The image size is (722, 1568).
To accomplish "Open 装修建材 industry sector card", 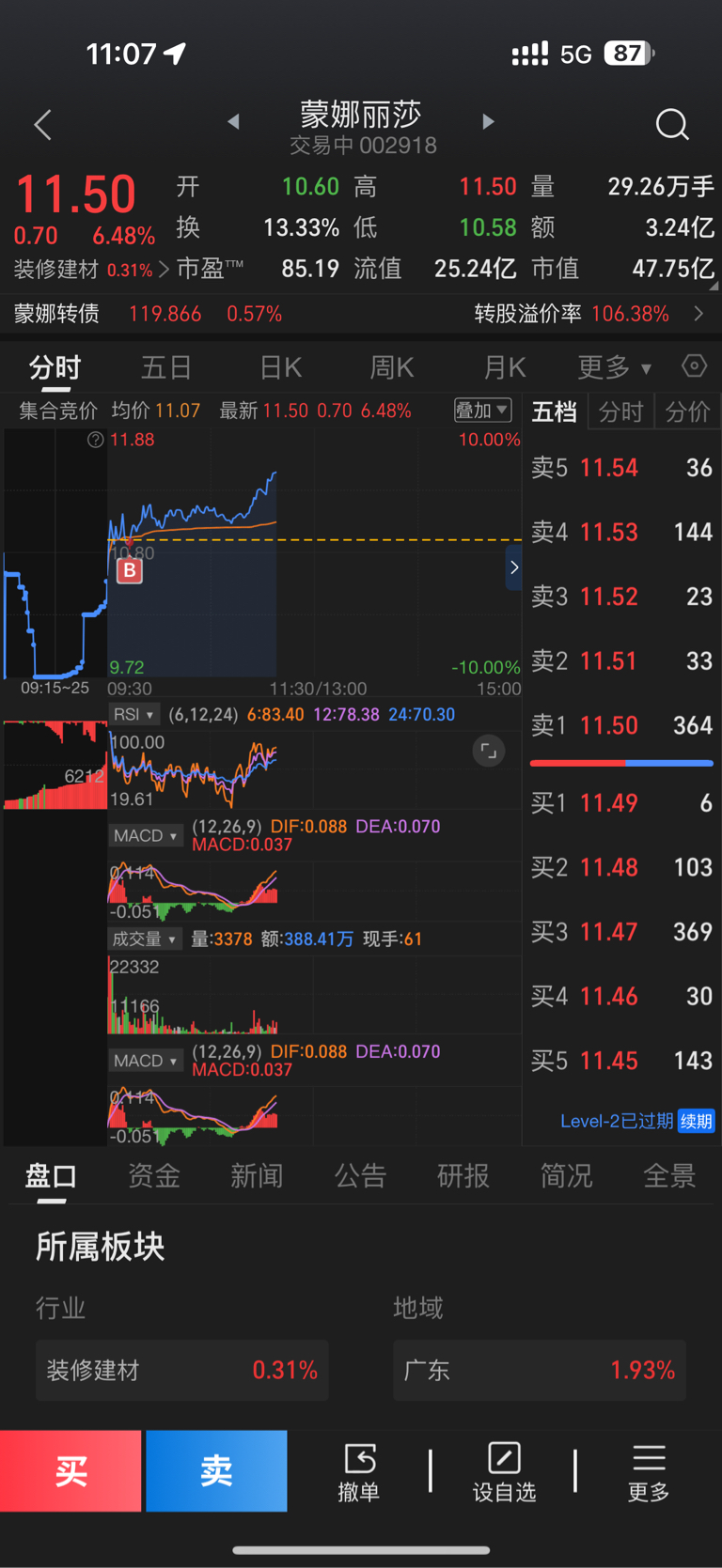I will coord(182,1370).
